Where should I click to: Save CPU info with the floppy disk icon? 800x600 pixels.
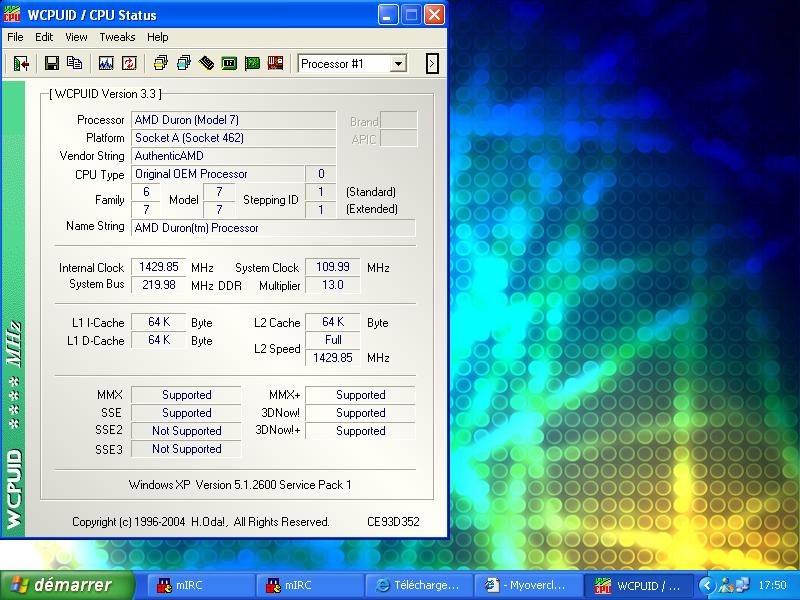(x=52, y=63)
